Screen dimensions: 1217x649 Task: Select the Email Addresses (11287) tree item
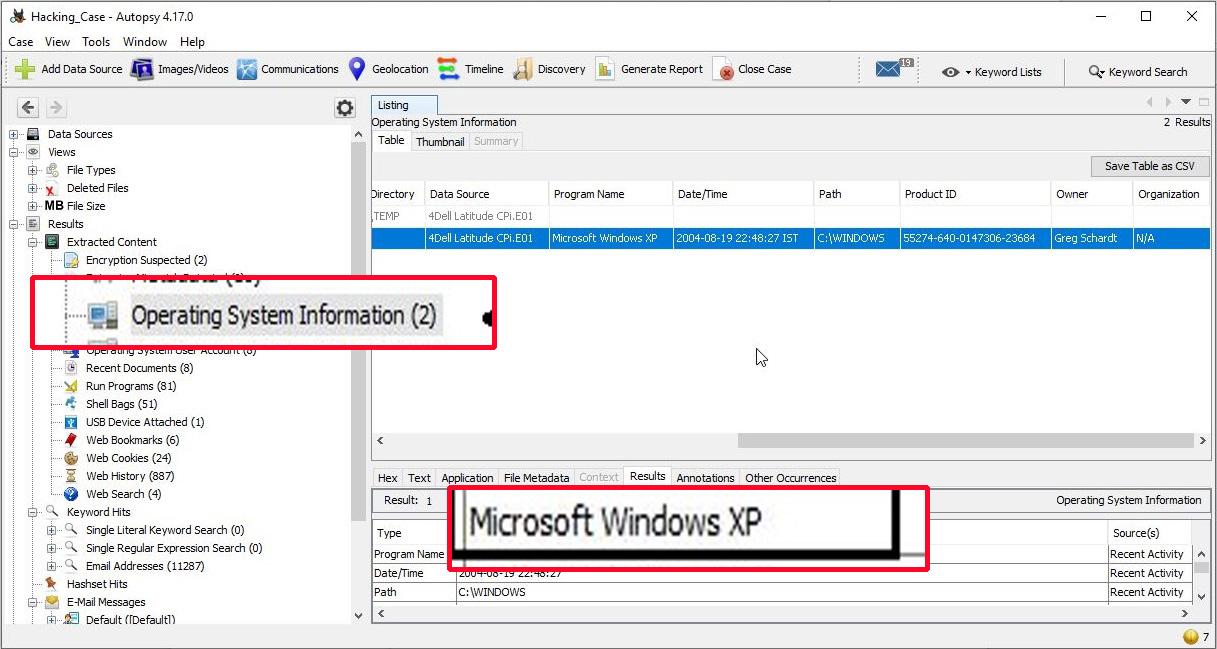point(145,566)
